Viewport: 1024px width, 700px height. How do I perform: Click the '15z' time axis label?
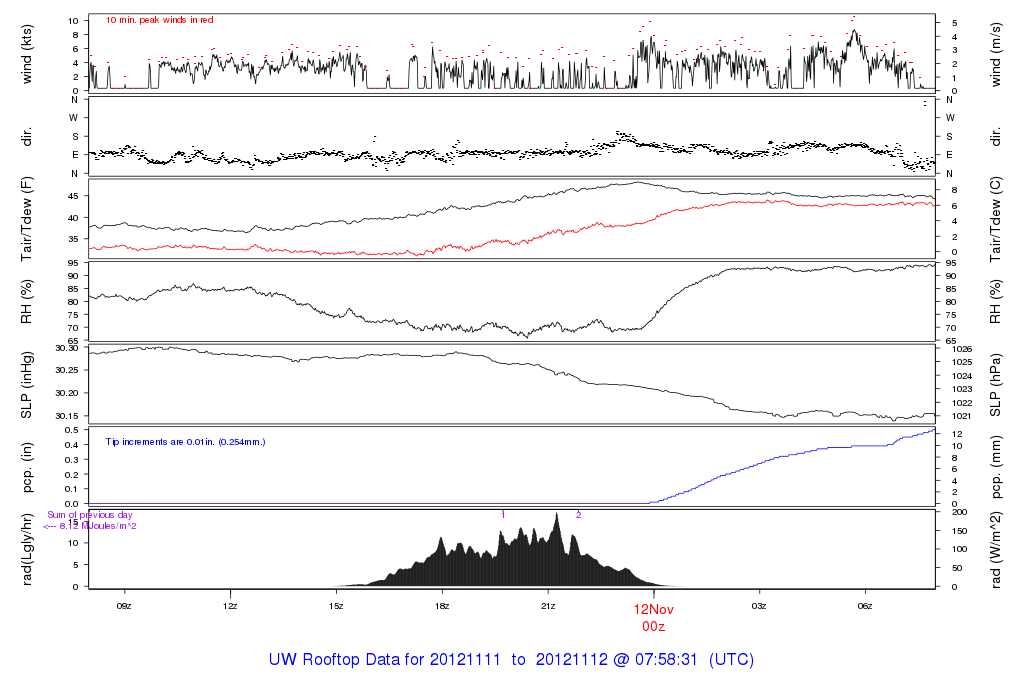click(336, 606)
